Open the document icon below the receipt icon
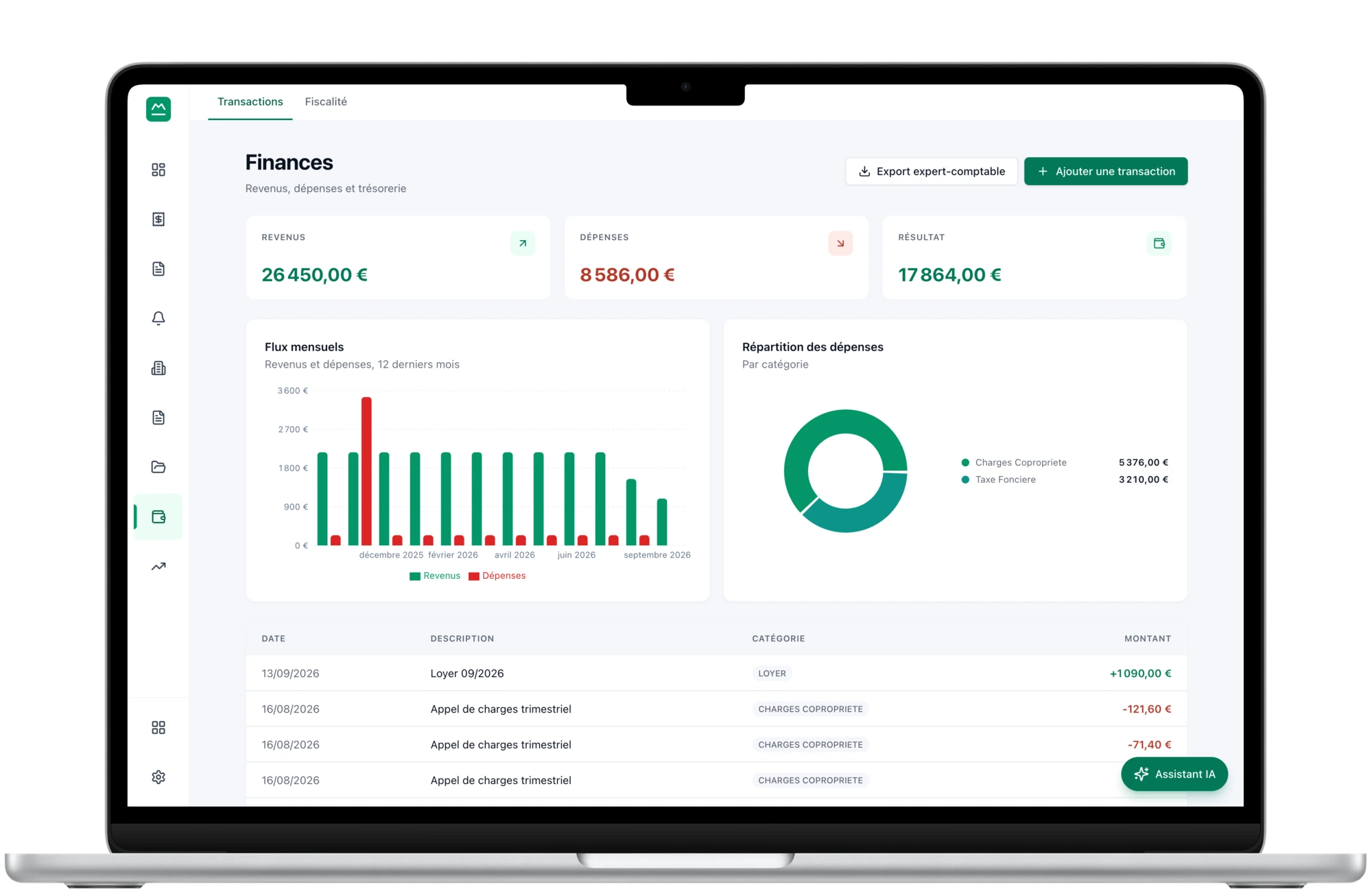This screenshot has width=1372, height=891. tap(158, 269)
